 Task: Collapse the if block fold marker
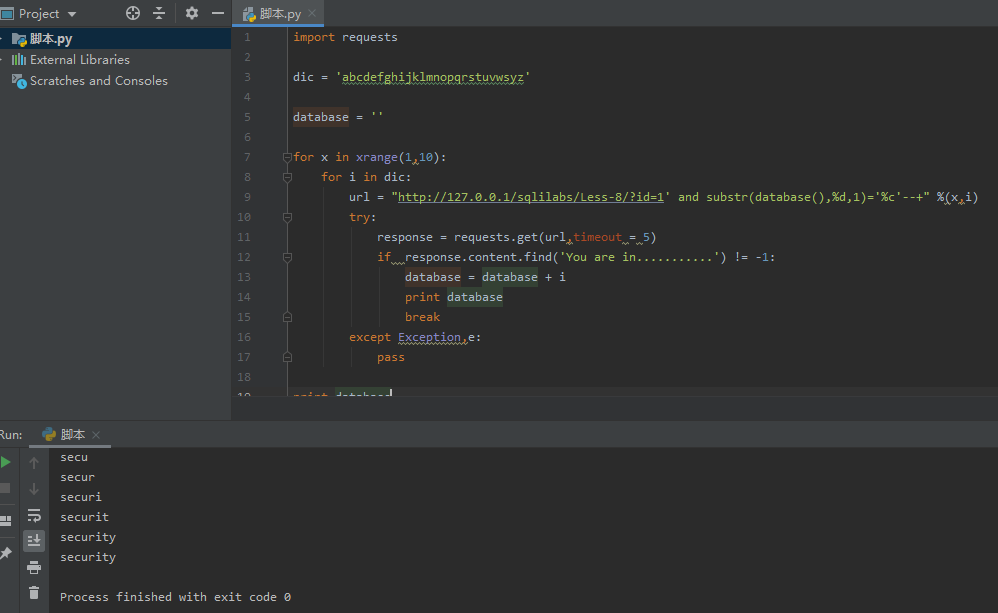tap(287, 257)
